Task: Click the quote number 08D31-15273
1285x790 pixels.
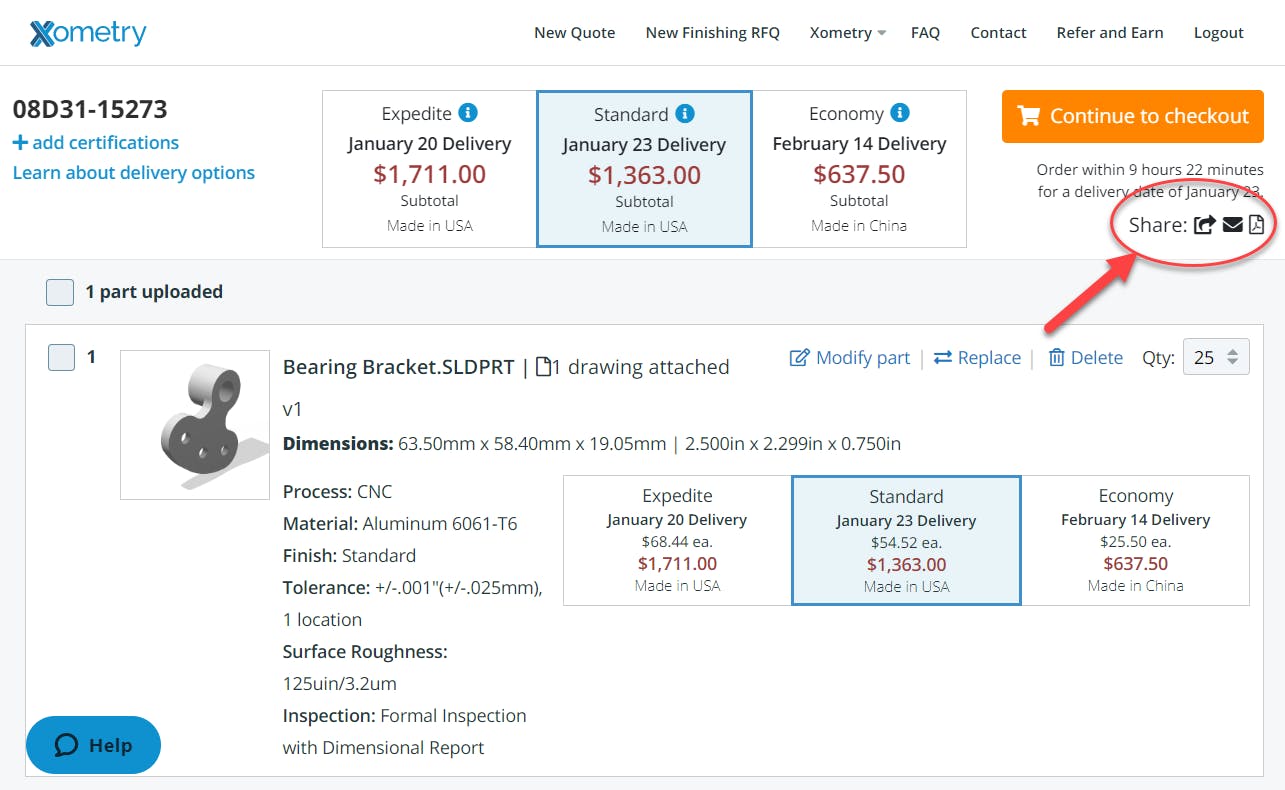Action: pyautogui.click(x=90, y=109)
